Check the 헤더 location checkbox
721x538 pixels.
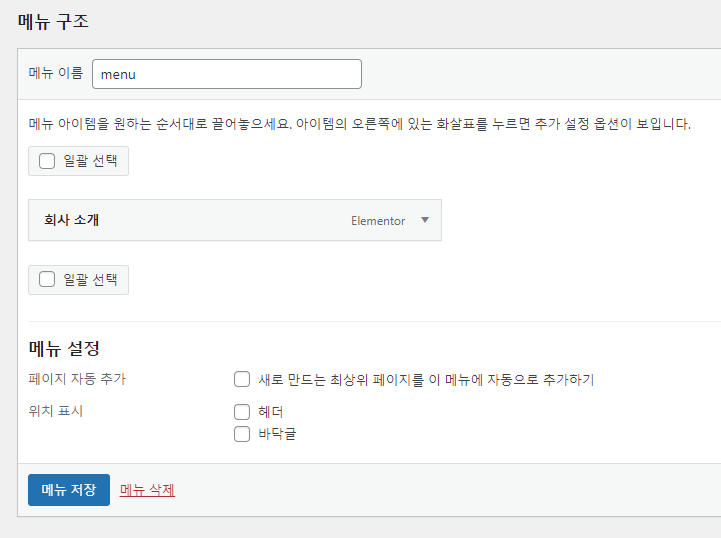click(242, 412)
